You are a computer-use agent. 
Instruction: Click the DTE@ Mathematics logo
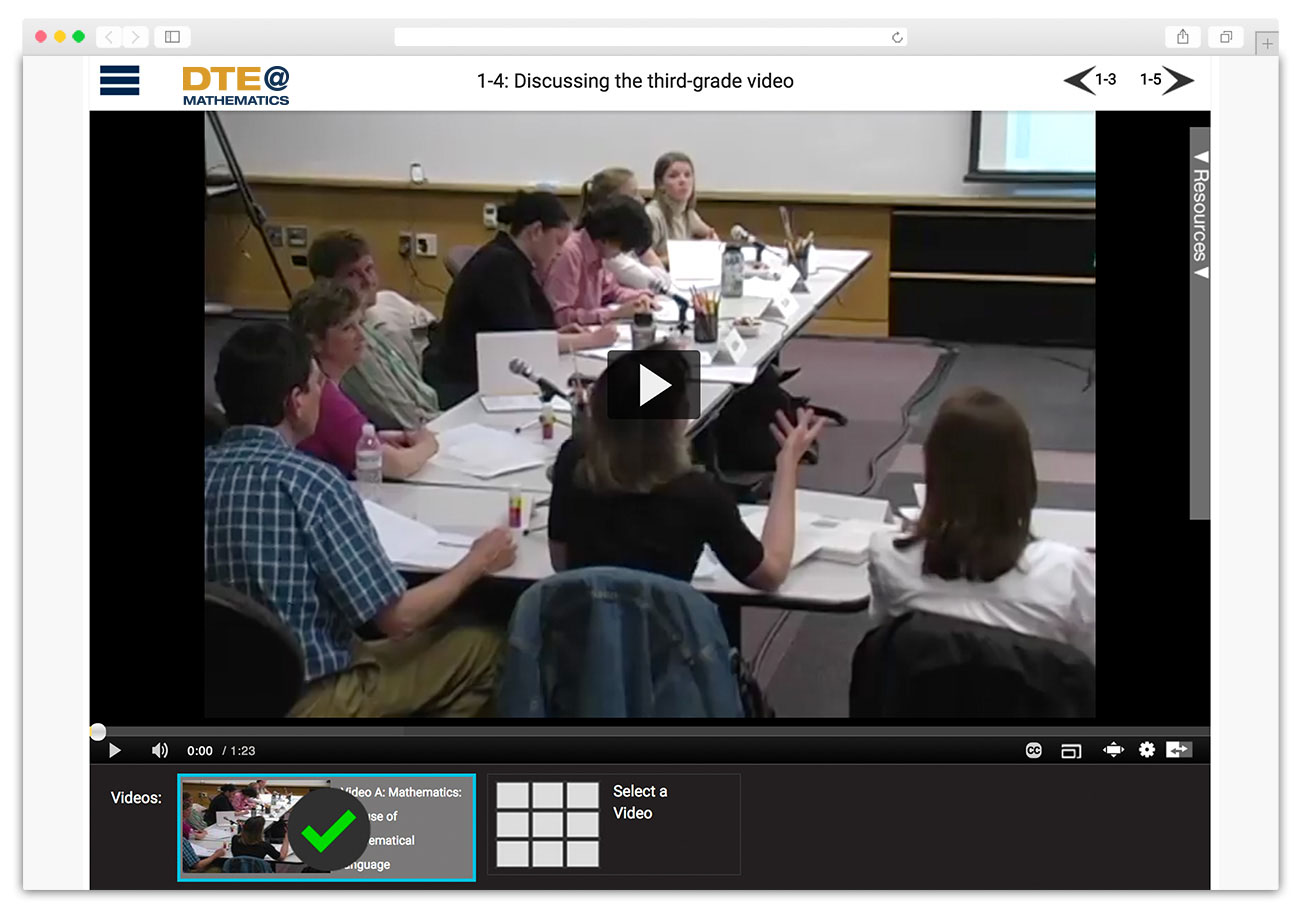[236, 85]
